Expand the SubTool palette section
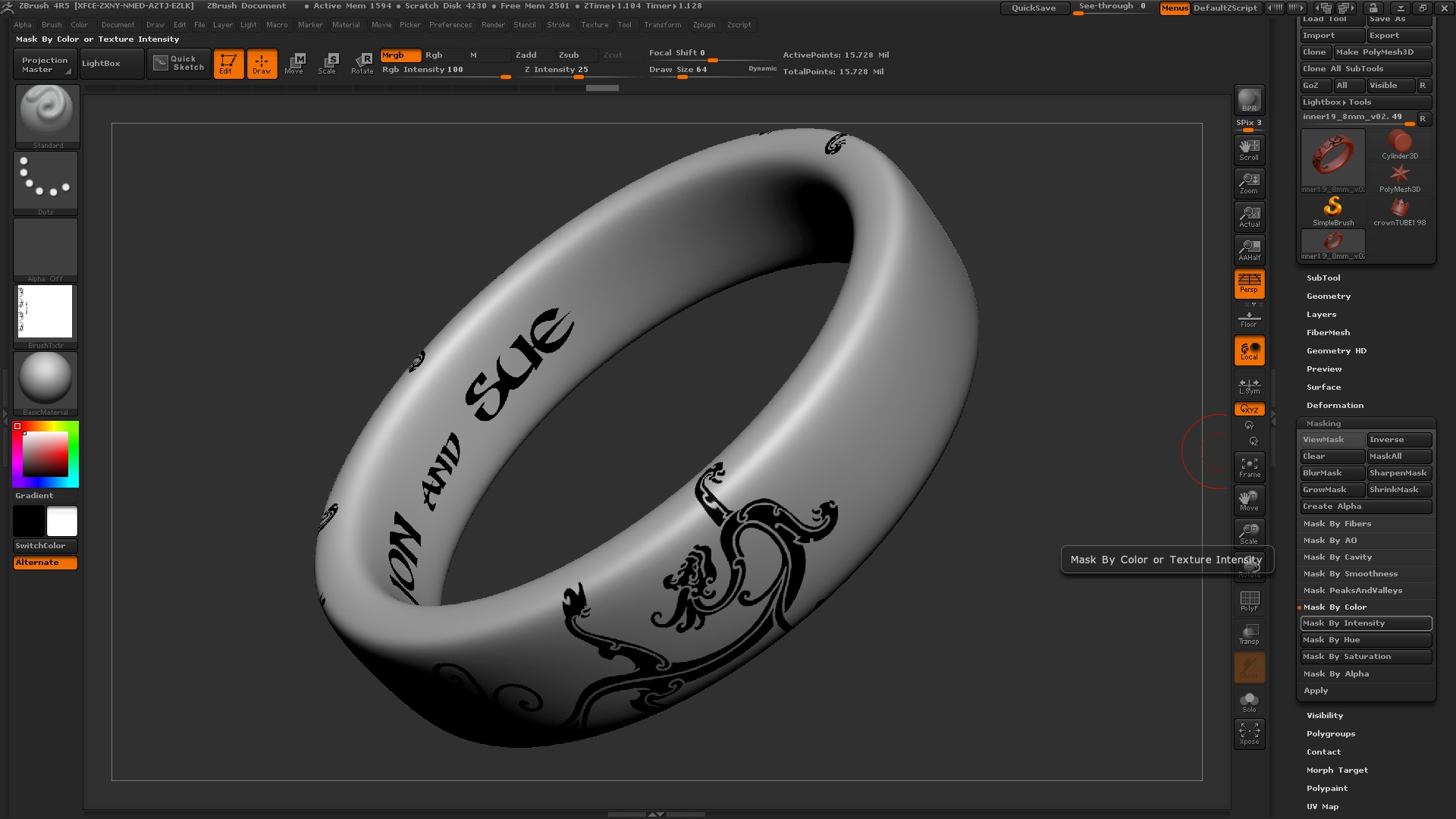The width and height of the screenshot is (1456, 819). pyautogui.click(x=1323, y=278)
